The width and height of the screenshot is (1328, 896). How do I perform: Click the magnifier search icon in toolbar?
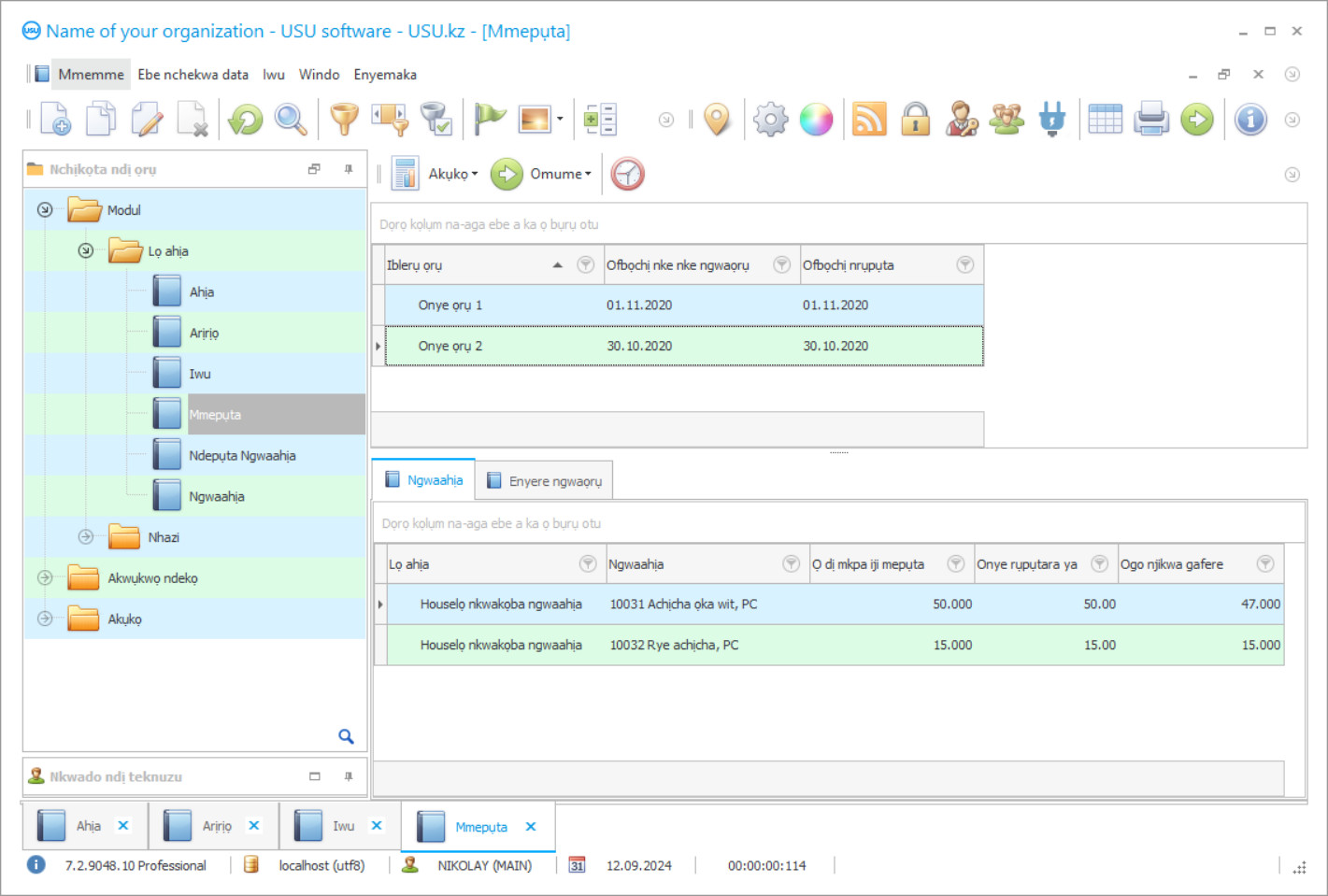click(291, 119)
